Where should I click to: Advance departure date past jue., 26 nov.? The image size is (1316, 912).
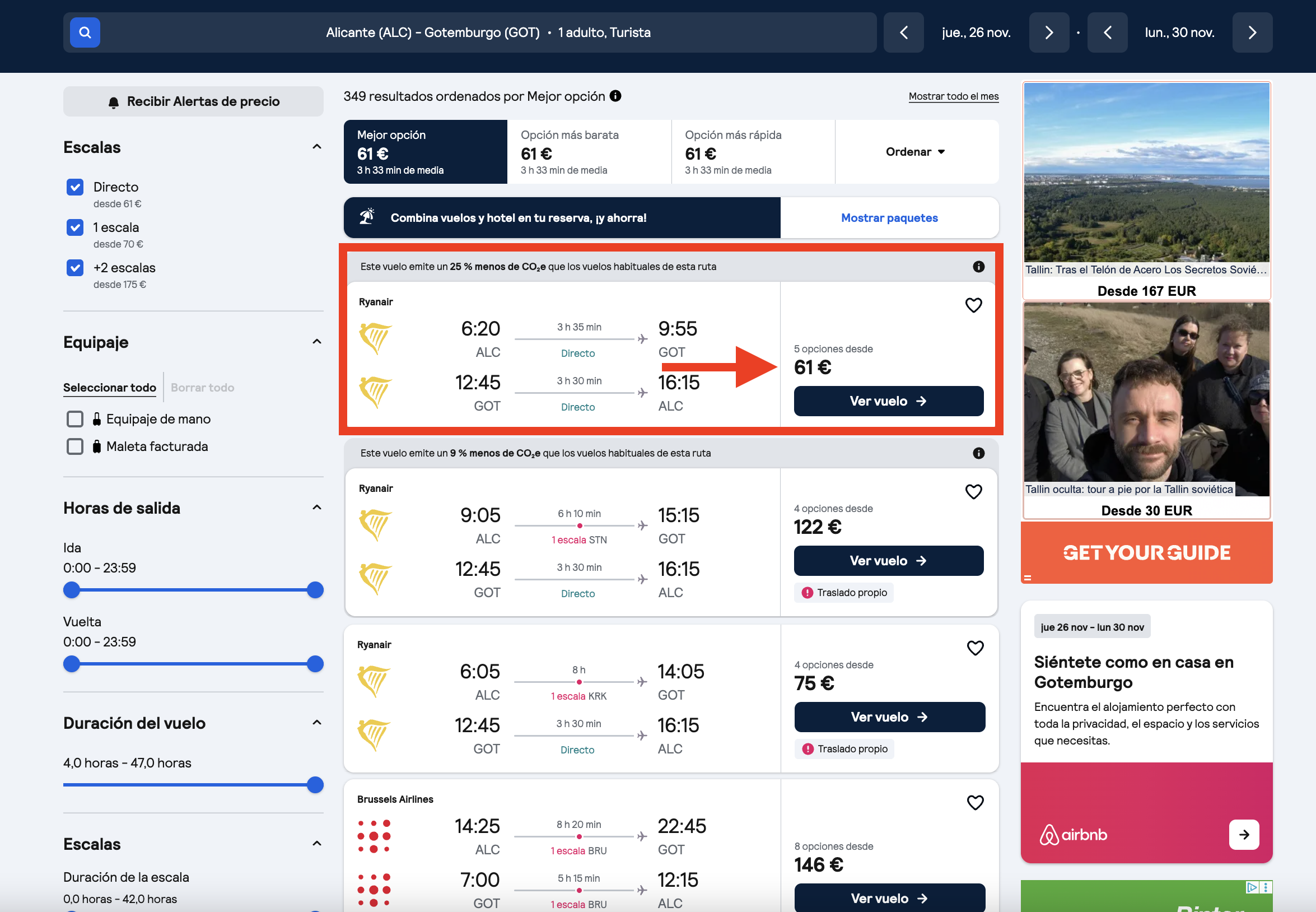point(1049,32)
